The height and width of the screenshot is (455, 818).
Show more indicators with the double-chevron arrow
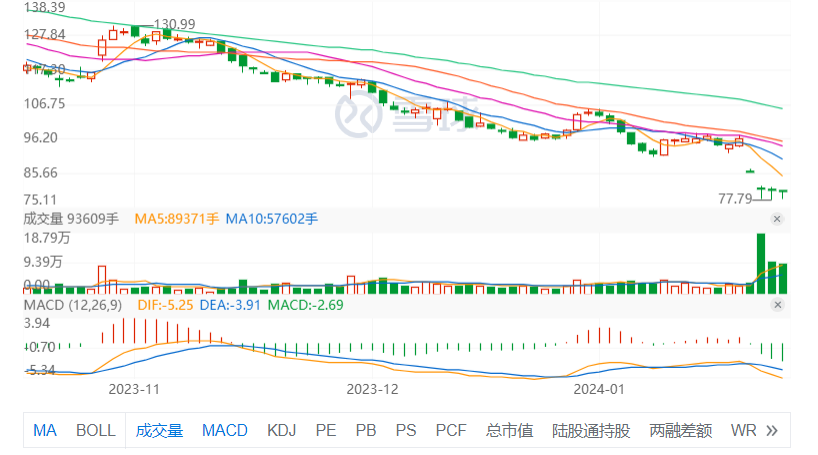(x=772, y=430)
